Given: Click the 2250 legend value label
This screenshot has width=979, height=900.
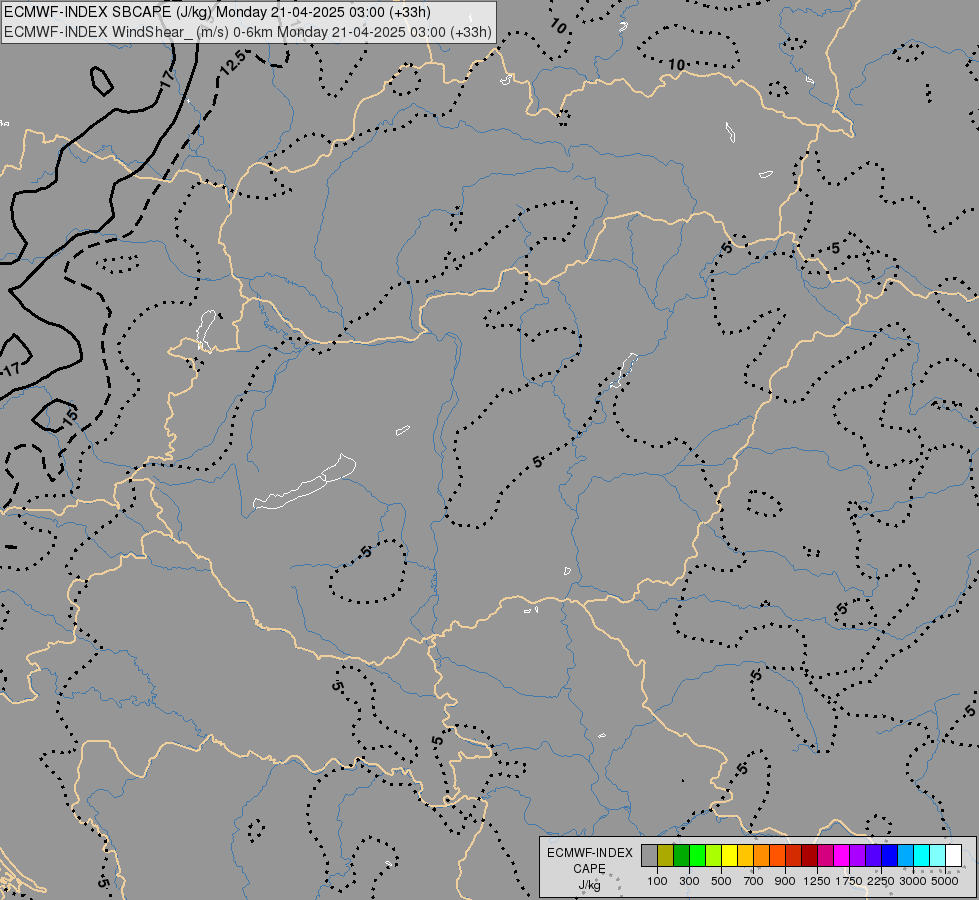Looking at the screenshot, I should [880, 881].
